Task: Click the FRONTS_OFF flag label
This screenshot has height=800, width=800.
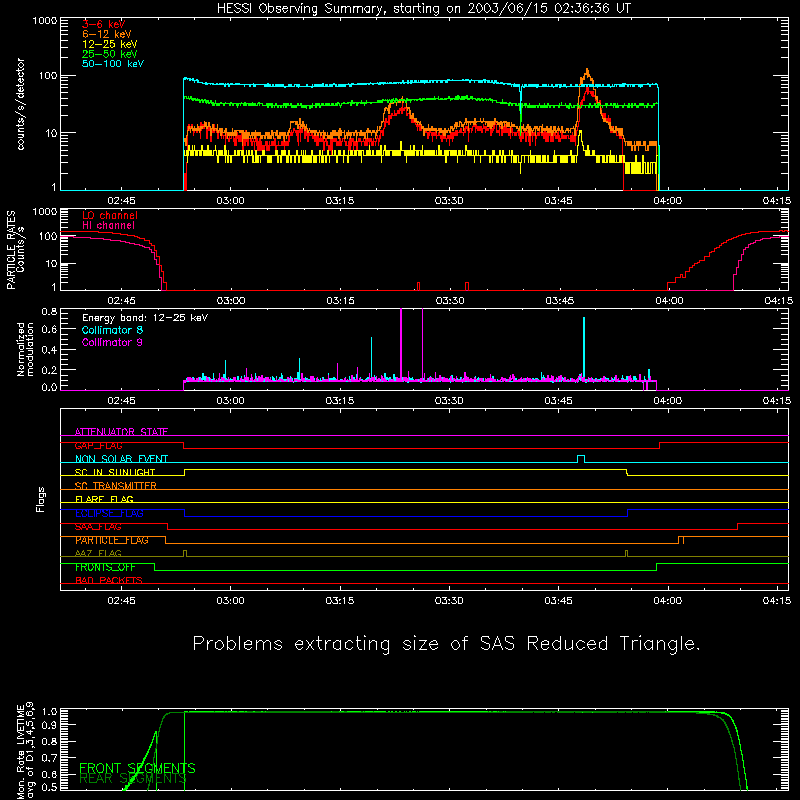Action: (x=105, y=567)
